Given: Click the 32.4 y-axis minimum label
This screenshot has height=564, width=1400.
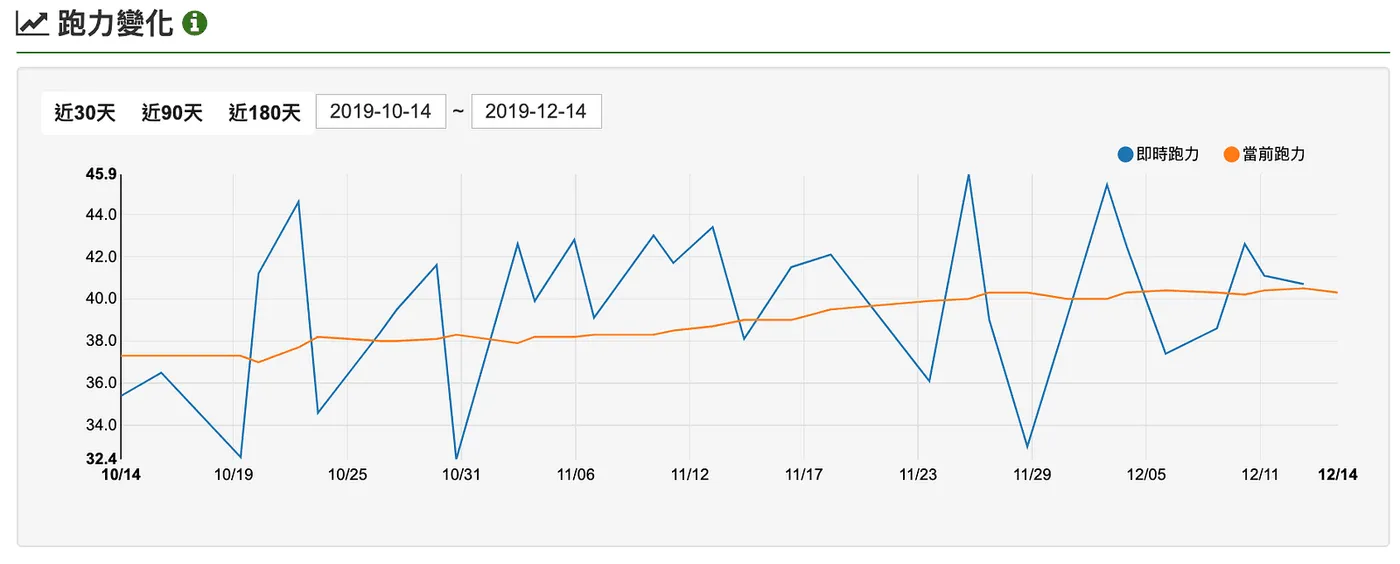Looking at the screenshot, I should click(x=102, y=459).
